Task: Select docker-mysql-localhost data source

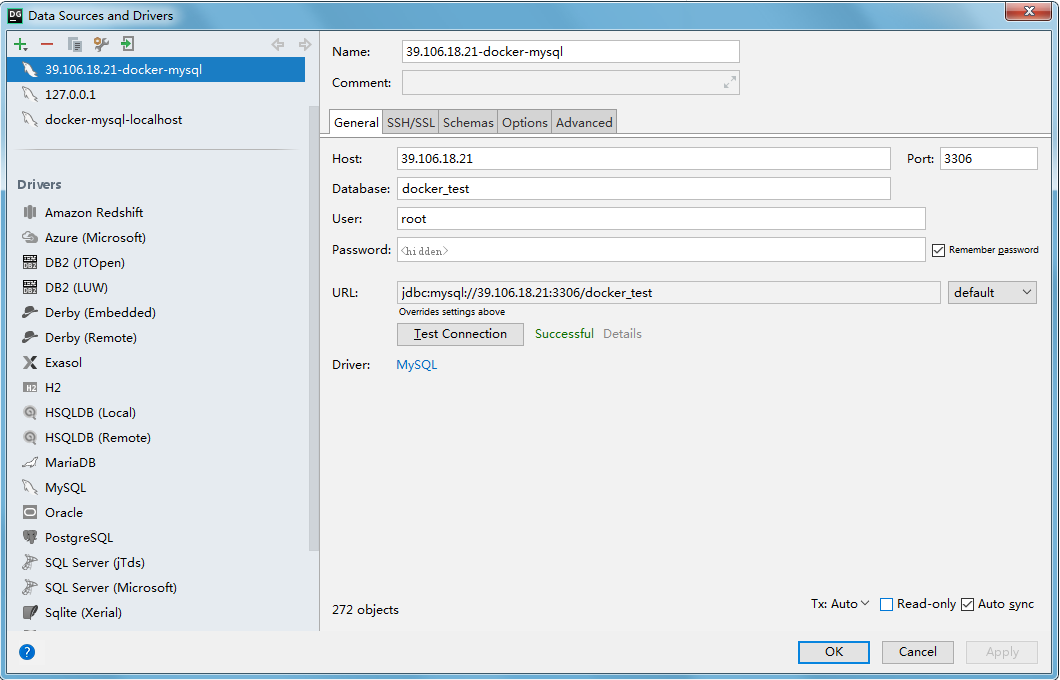Action: click(156, 120)
